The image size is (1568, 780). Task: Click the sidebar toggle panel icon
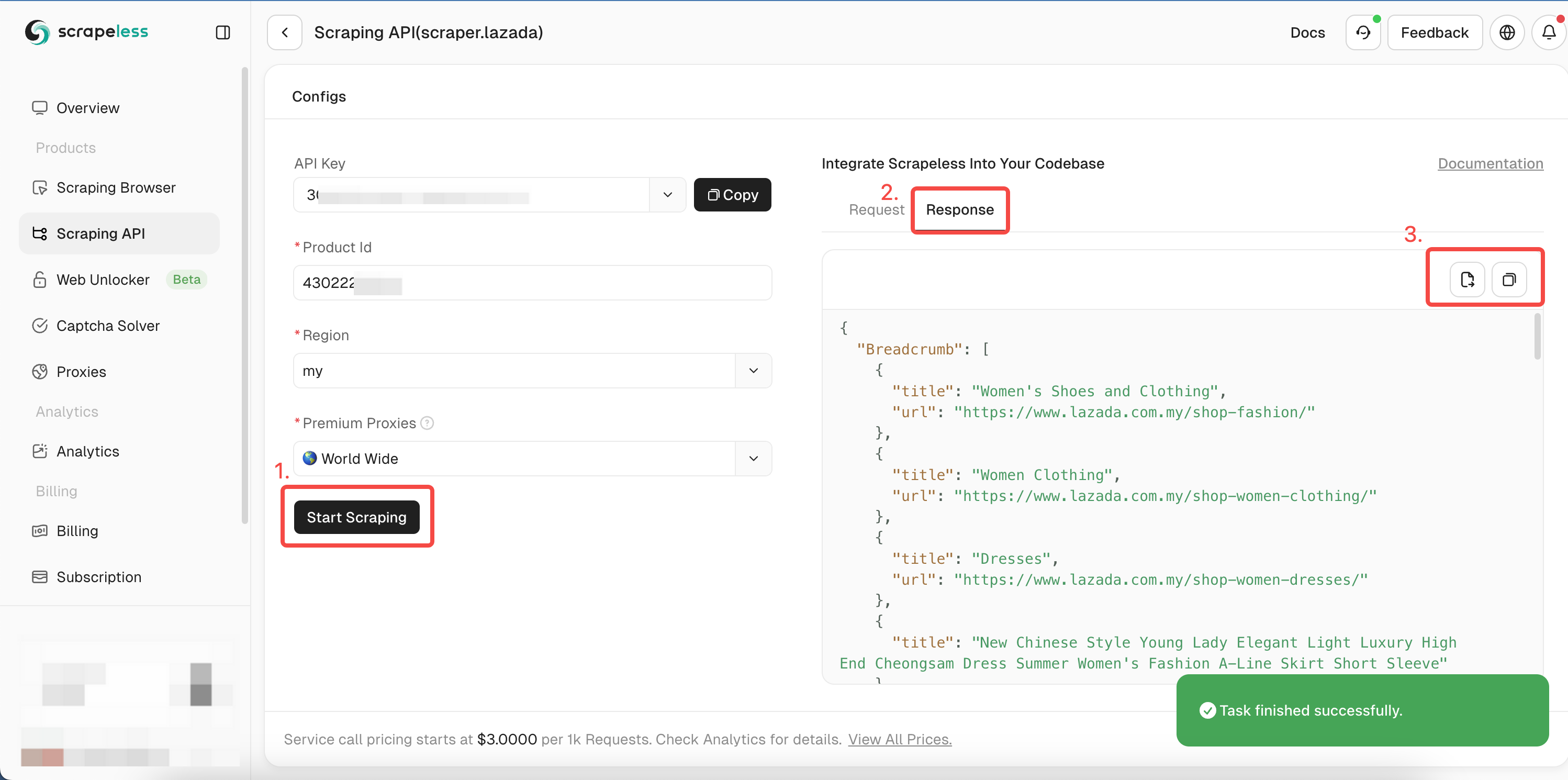coord(223,33)
